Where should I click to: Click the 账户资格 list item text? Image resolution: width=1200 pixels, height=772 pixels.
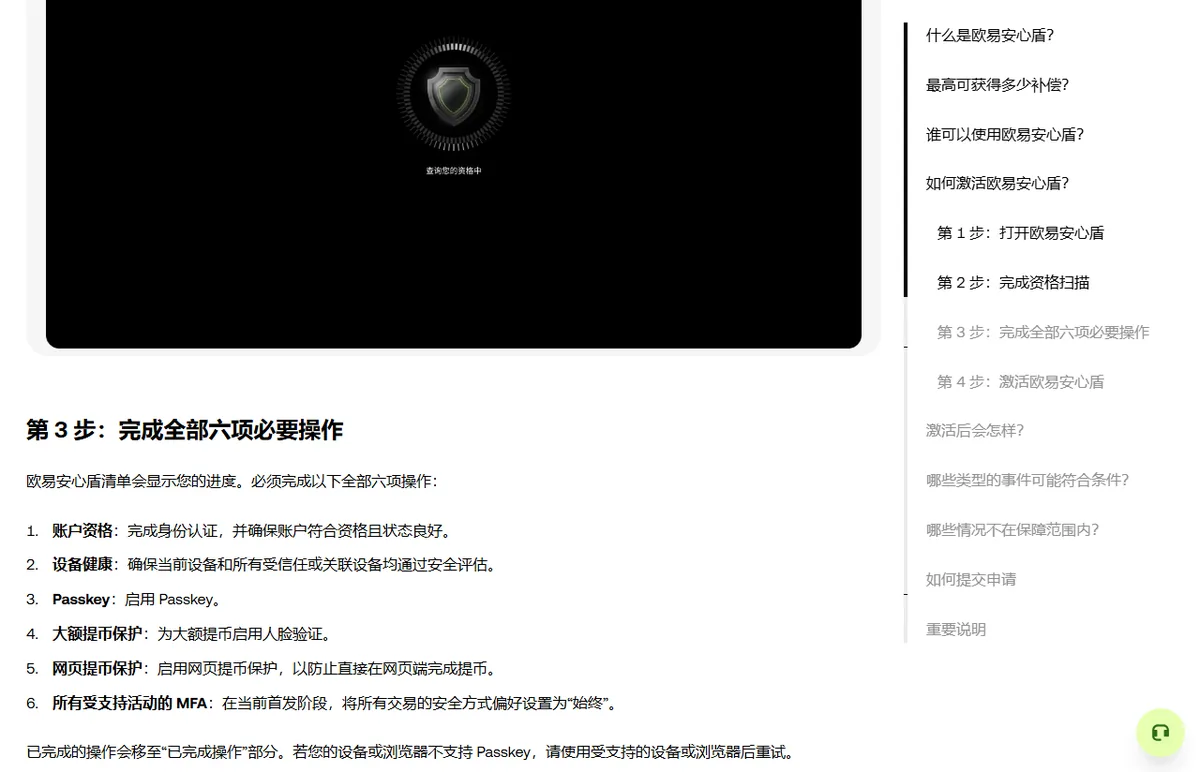pyautogui.click(x=252, y=531)
